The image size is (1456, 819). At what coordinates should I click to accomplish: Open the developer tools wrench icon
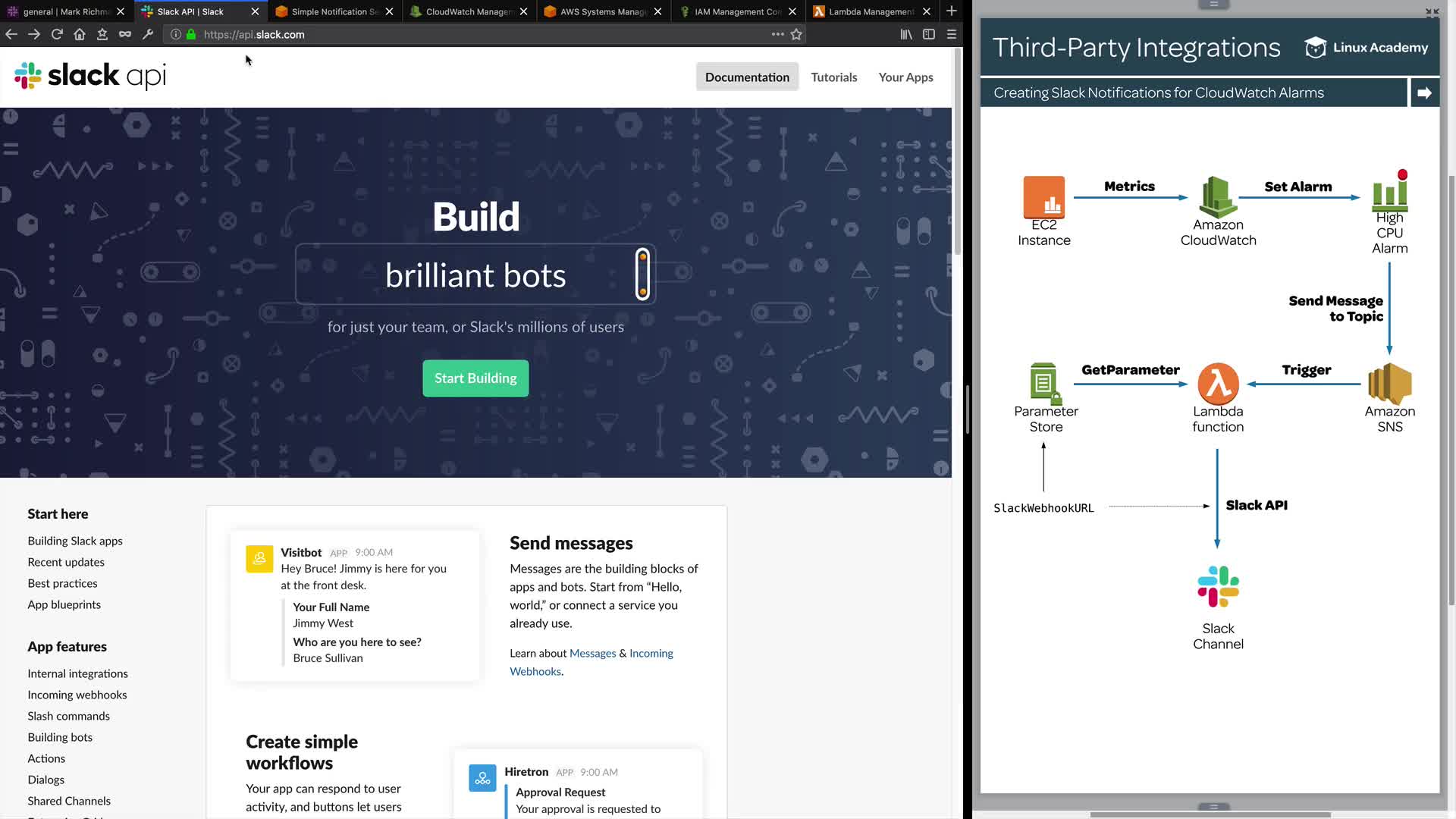pyautogui.click(x=148, y=34)
